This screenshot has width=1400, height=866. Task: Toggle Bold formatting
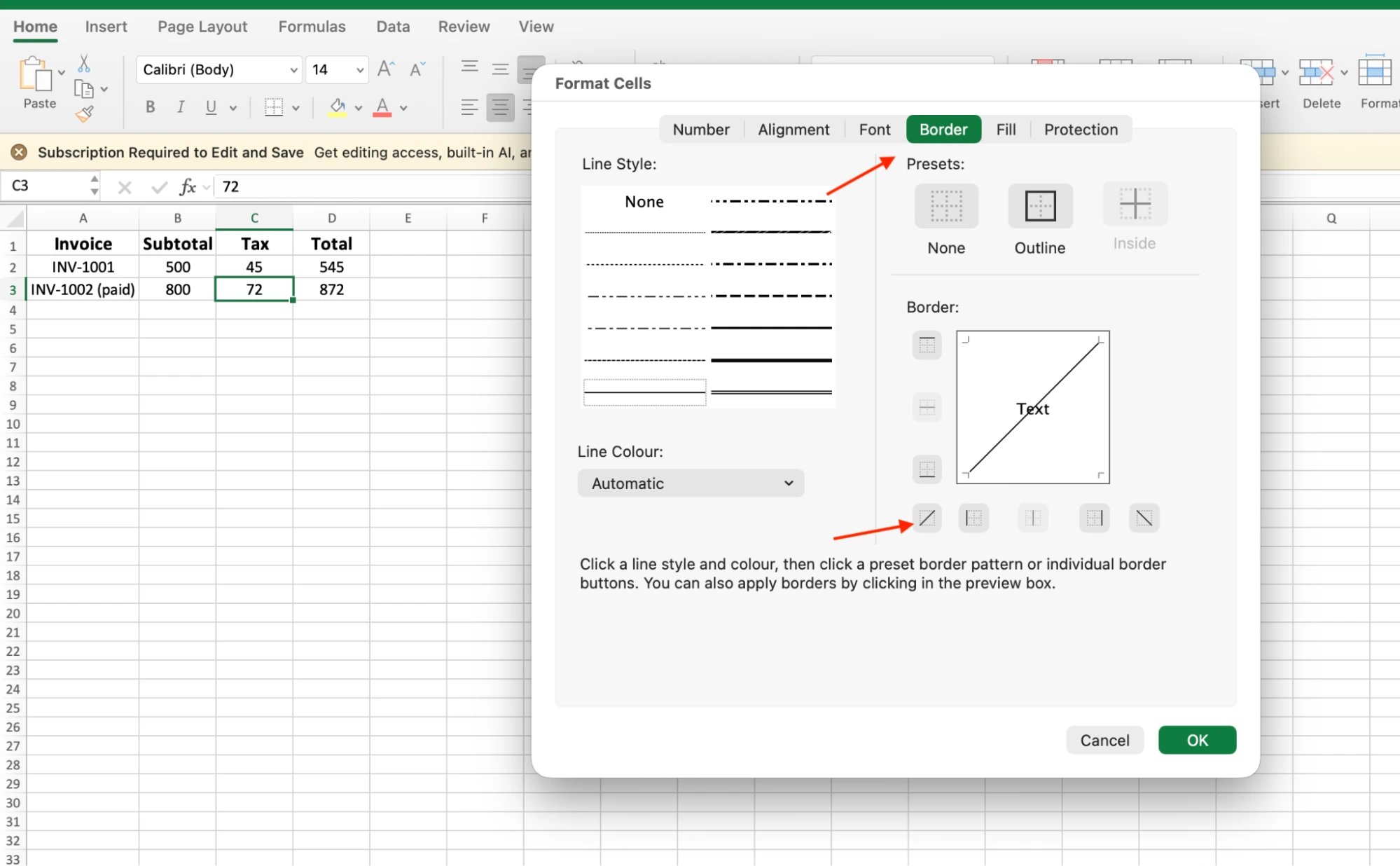coord(150,107)
